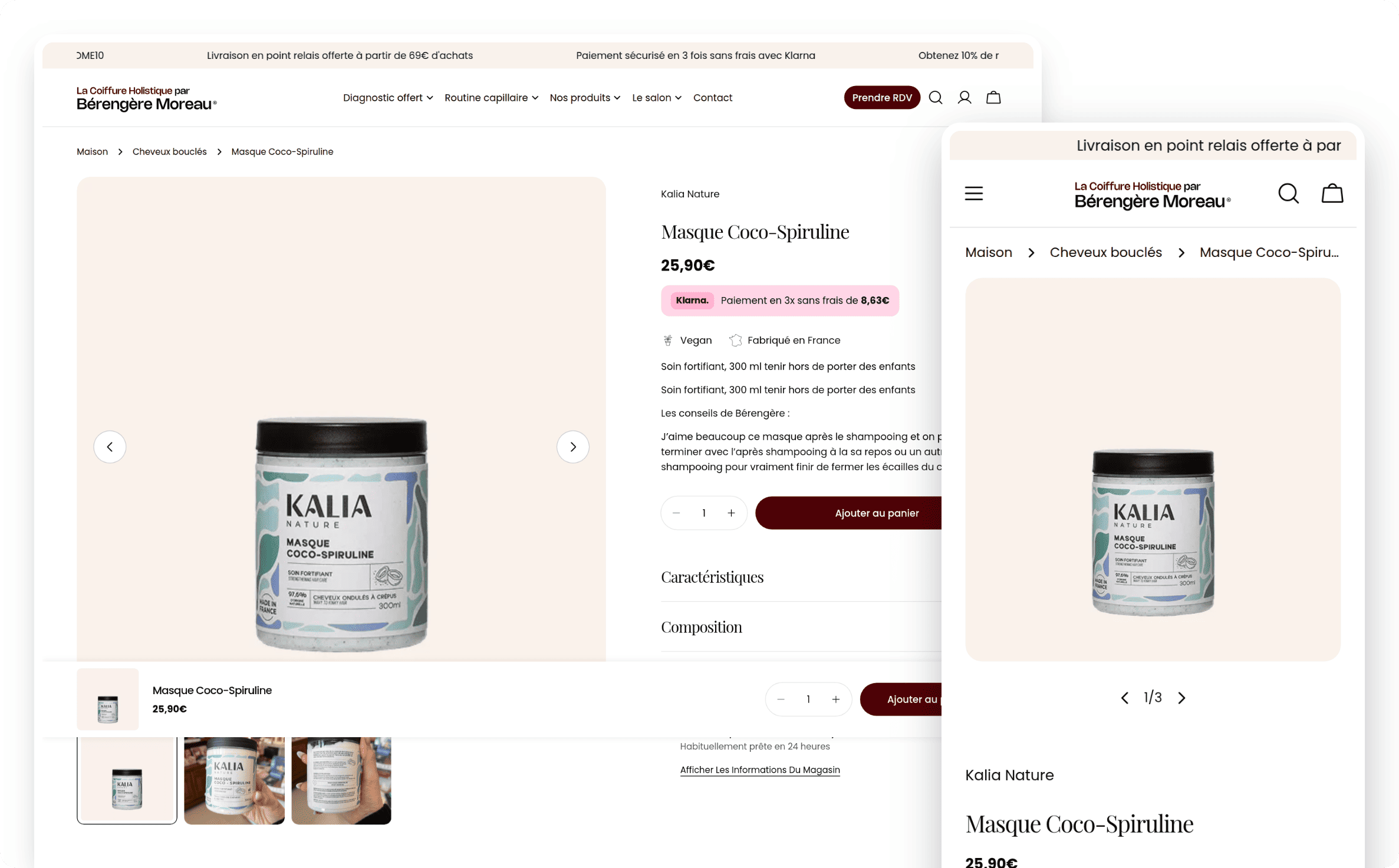Decrease quantity in sticky bottom bar

pos(781,699)
